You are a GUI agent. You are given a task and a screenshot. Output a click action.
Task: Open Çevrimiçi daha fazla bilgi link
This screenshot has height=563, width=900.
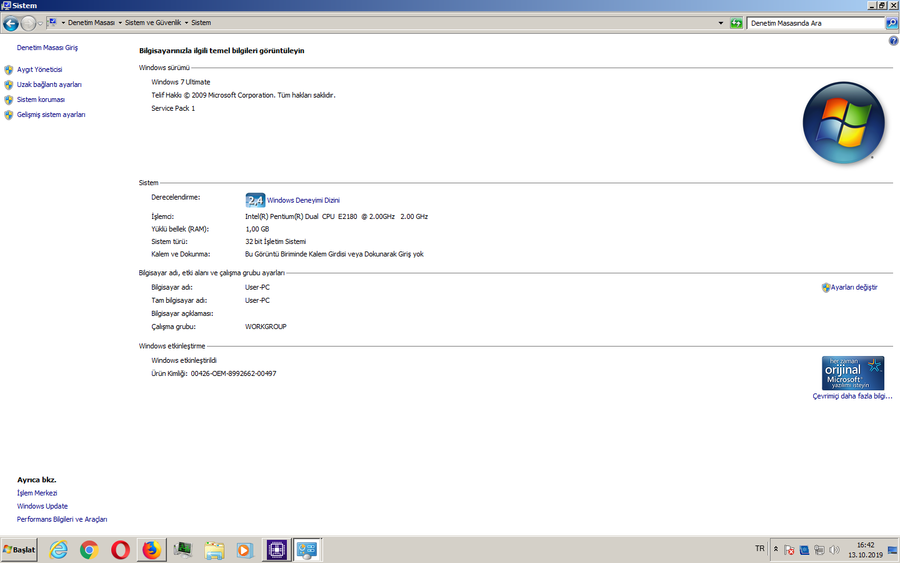coord(852,396)
